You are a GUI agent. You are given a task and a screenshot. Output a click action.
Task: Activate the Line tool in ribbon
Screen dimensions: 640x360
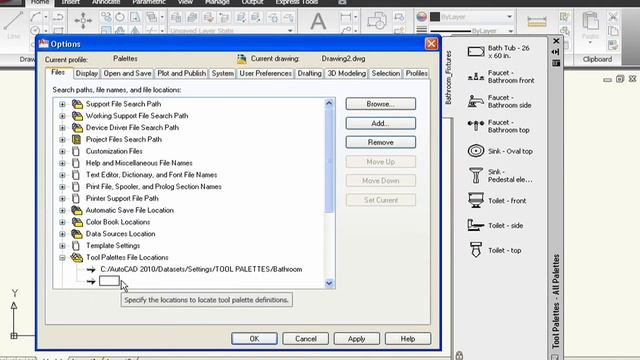point(13,24)
